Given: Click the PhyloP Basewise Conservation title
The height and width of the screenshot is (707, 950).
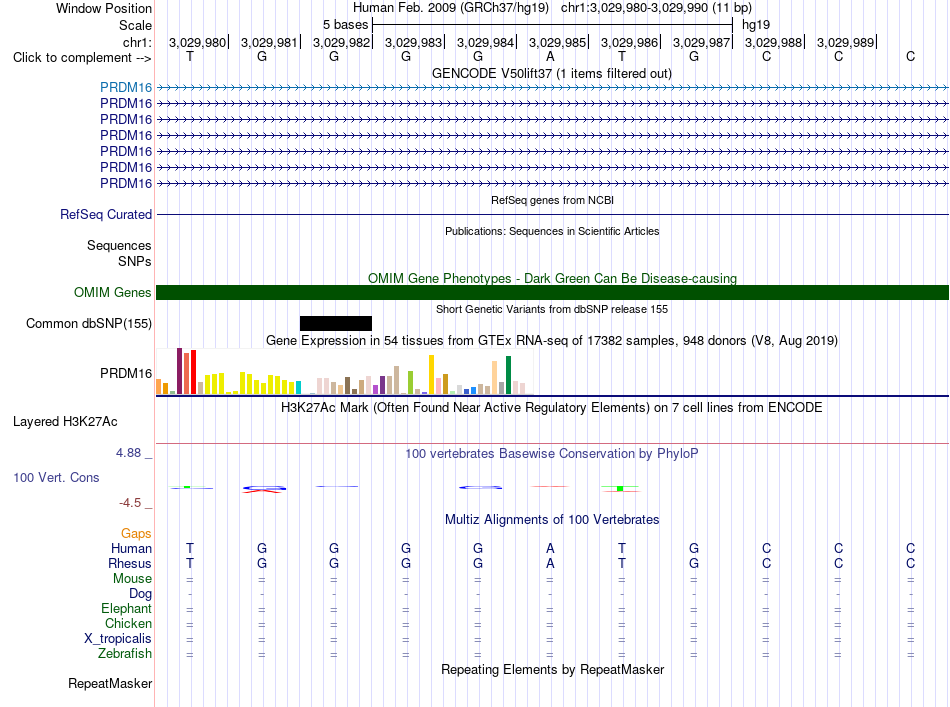Looking at the screenshot, I should click(x=551, y=453).
